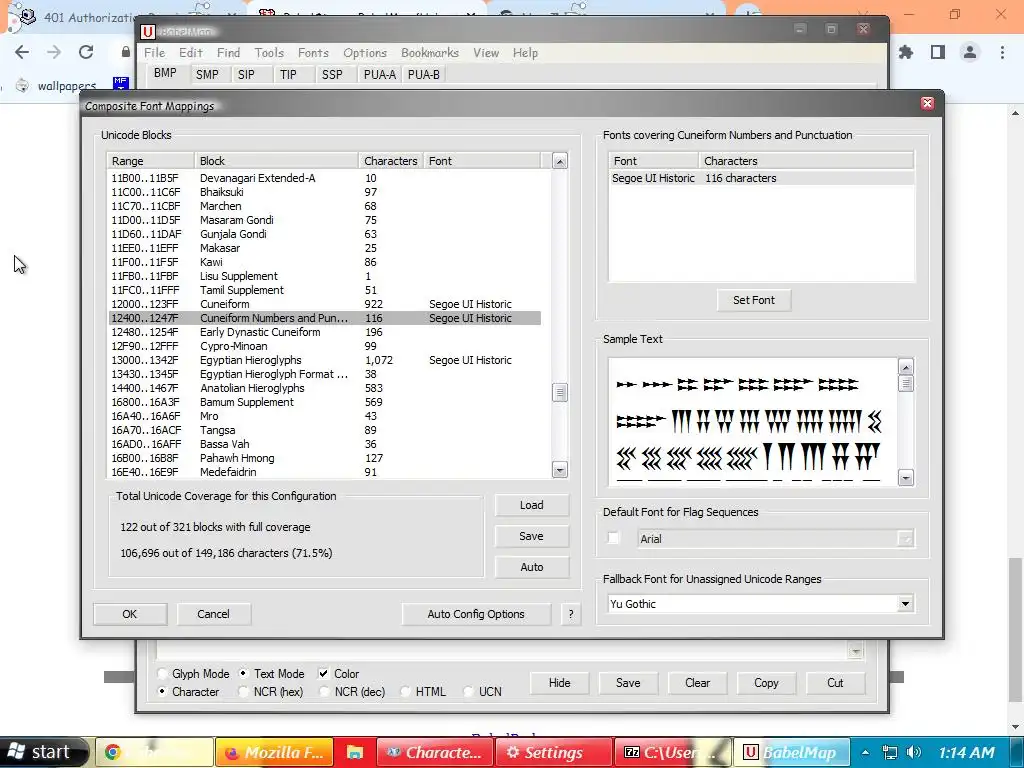Show hidden tray icons arrow
The width and height of the screenshot is (1024, 768).
(865, 752)
